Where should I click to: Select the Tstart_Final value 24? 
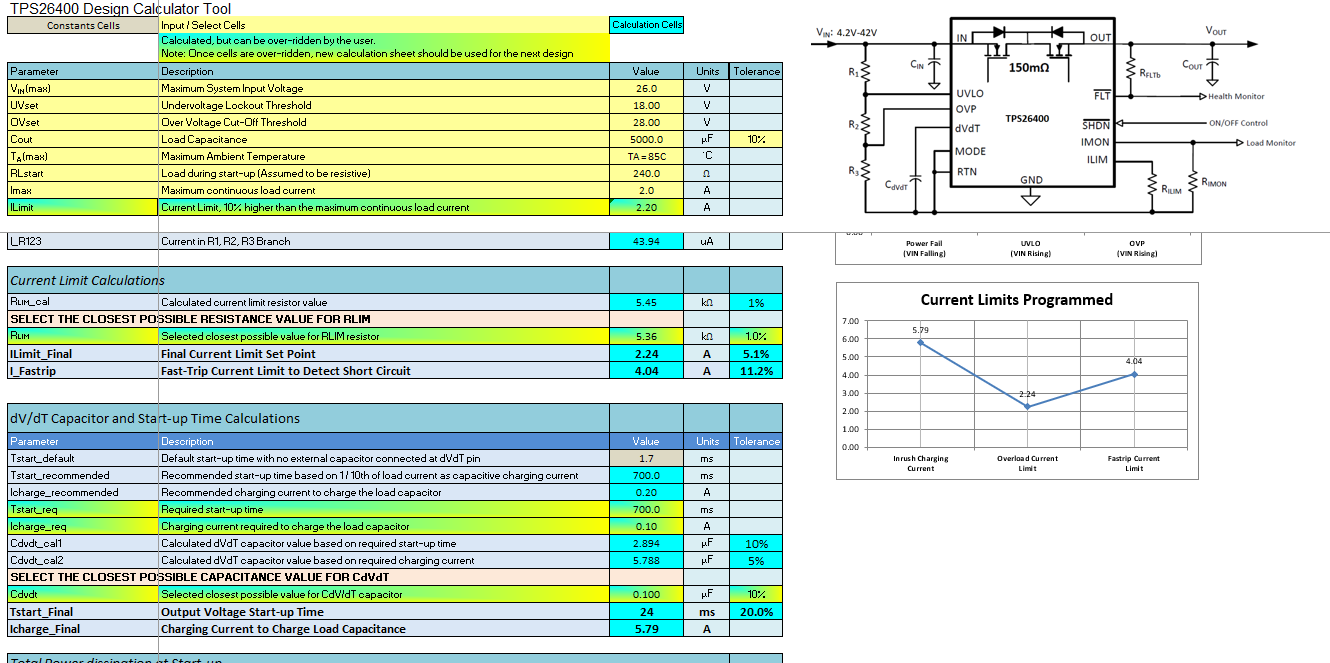[646, 611]
